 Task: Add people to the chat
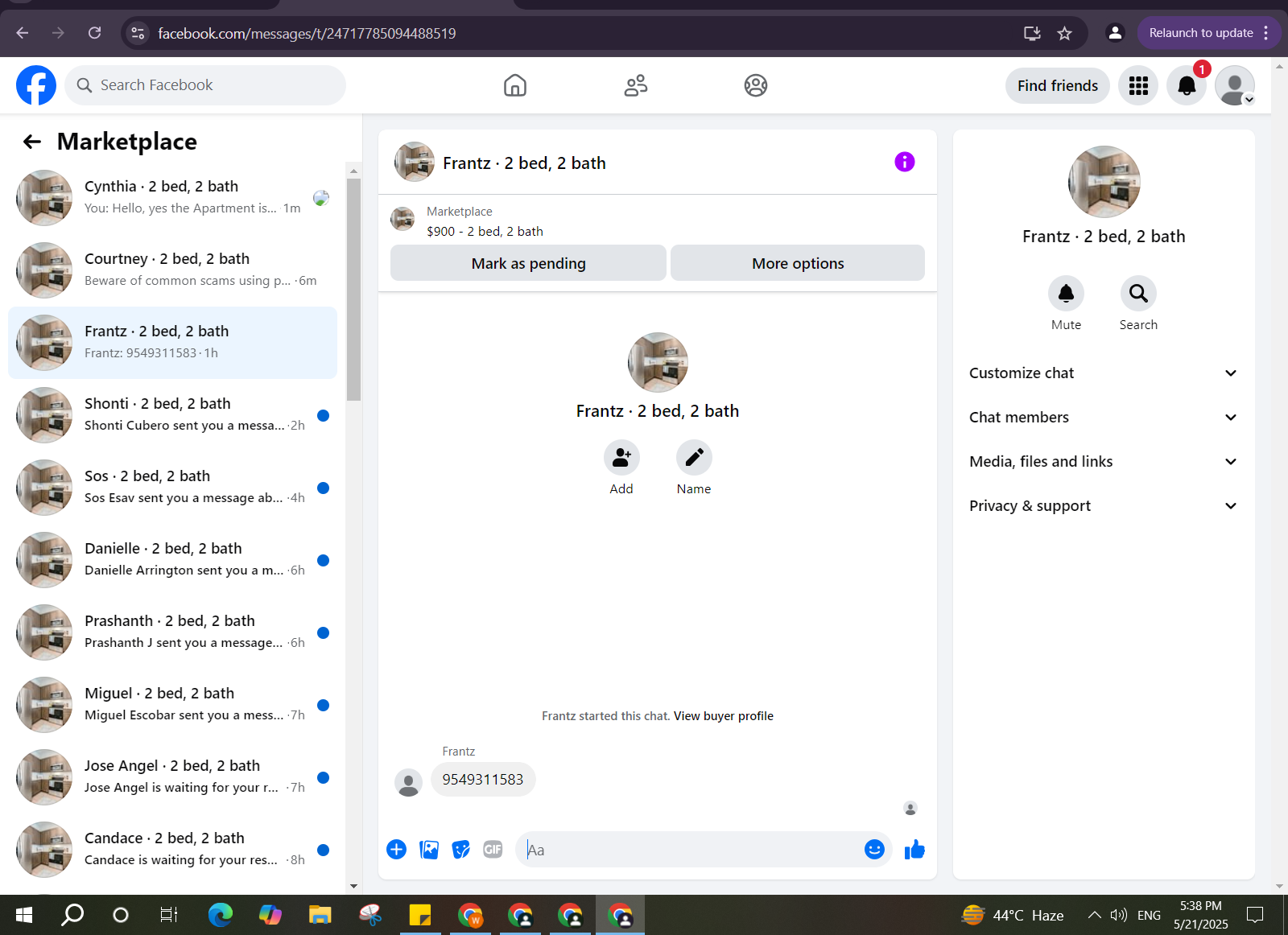[621, 458]
